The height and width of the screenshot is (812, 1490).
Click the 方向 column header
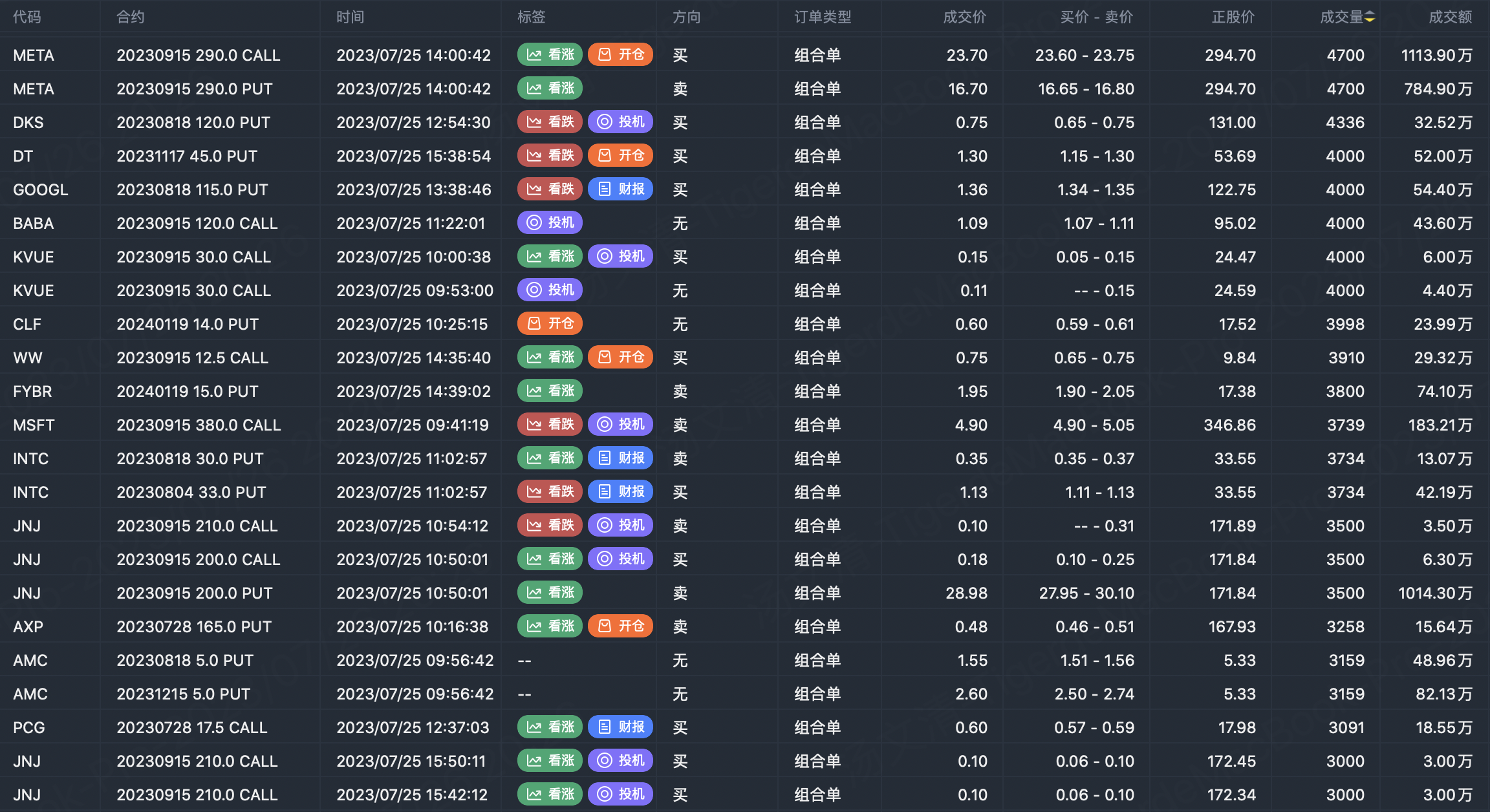pyautogui.click(x=687, y=17)
